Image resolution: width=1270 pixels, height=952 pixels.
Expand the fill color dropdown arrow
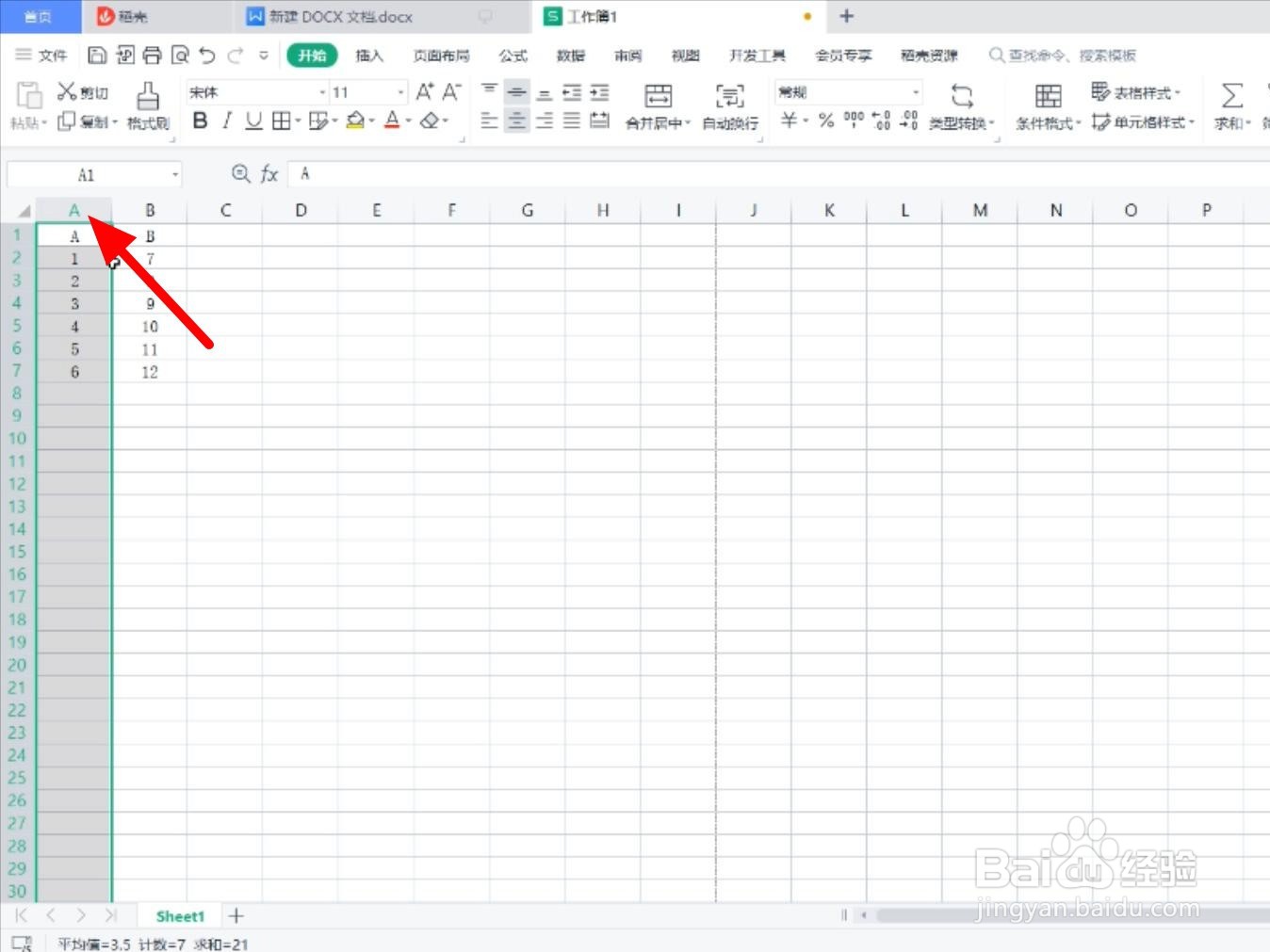372,121
